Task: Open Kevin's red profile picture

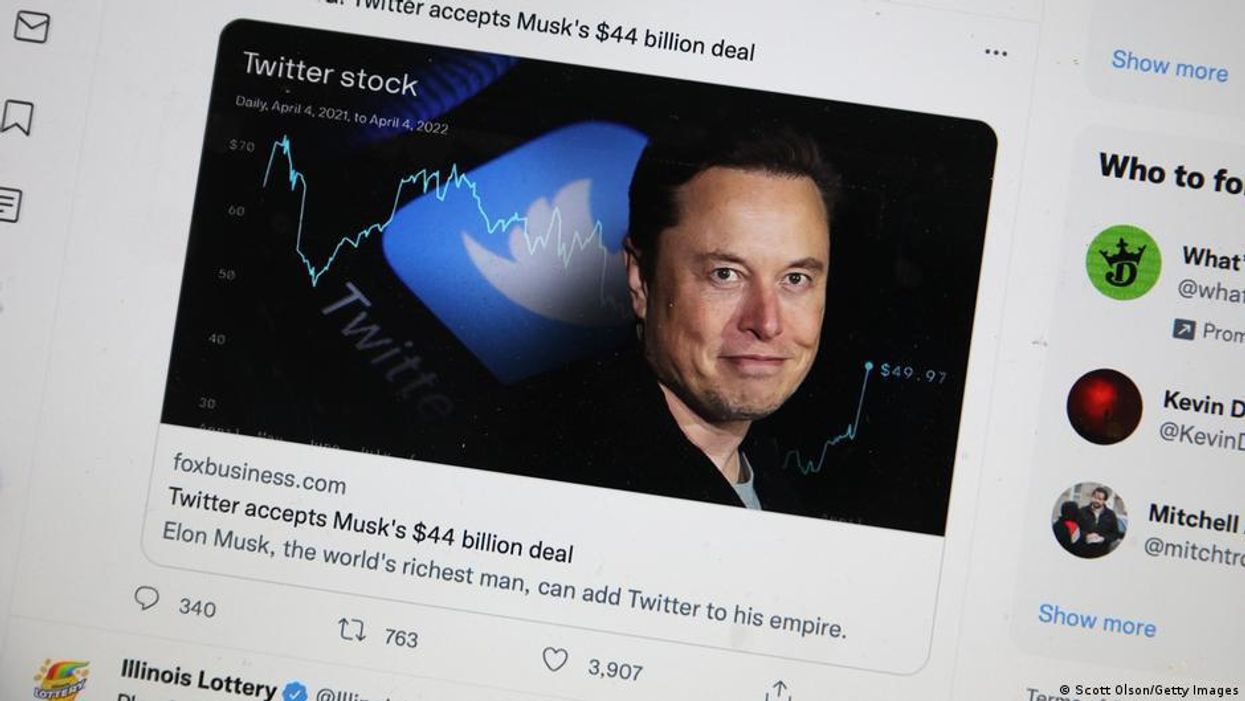Action: point(1104,406)
